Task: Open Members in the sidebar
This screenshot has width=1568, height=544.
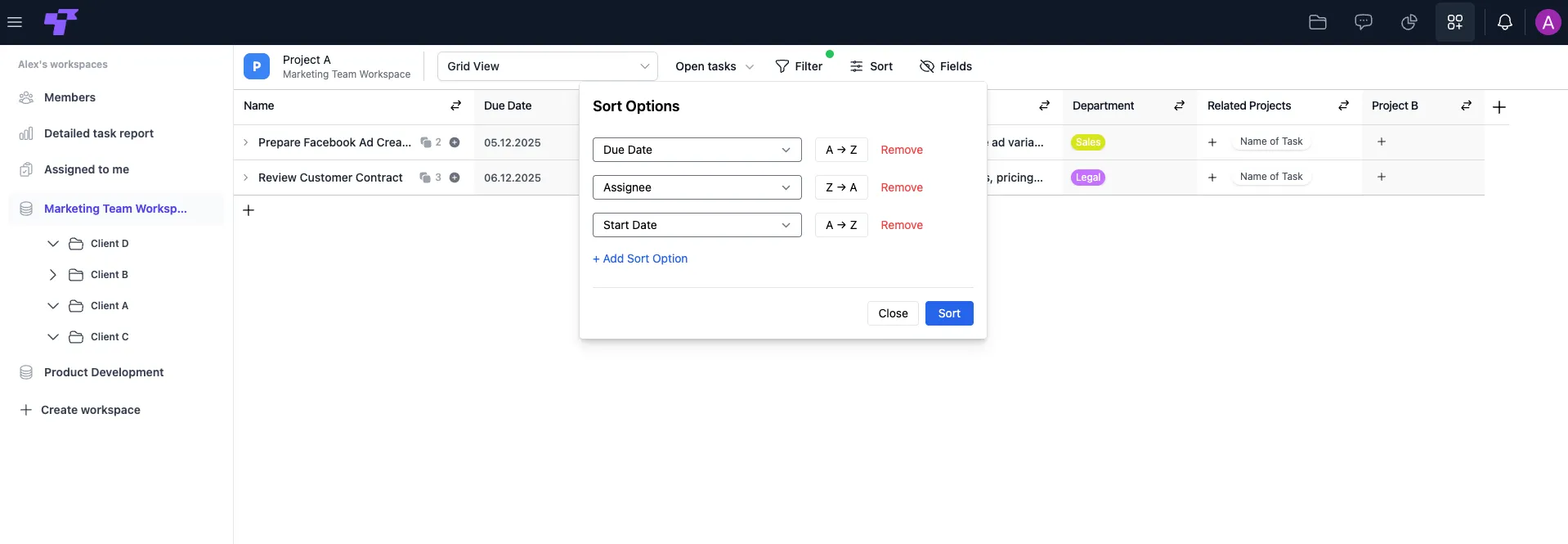Action: (x=69, y=97)
